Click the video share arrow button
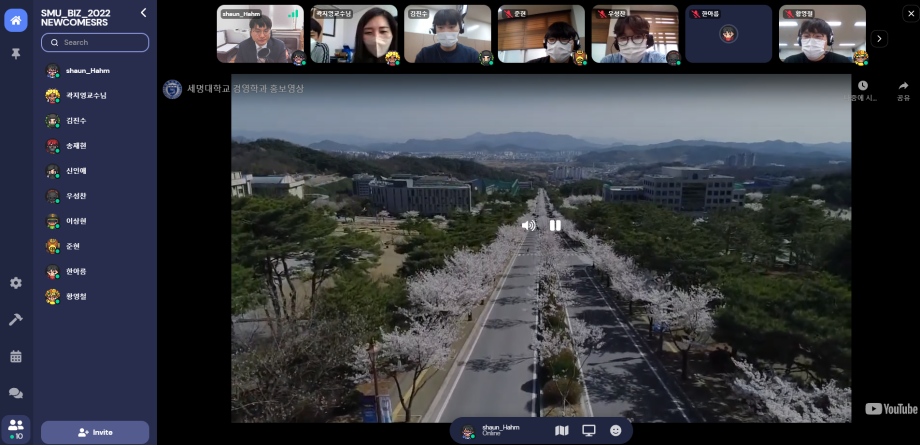 coord(903,90)
